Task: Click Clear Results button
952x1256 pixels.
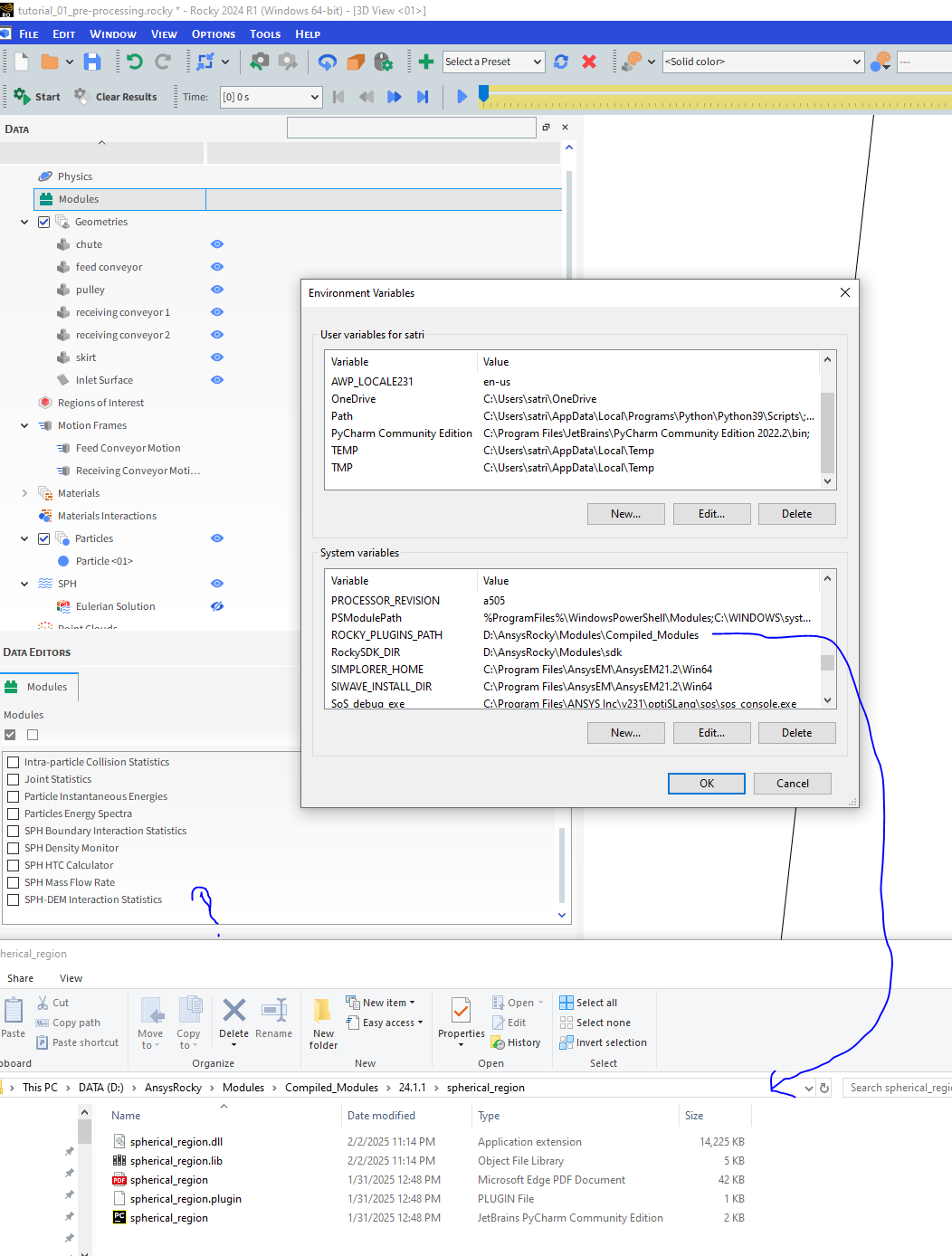Action: (116, 96)
